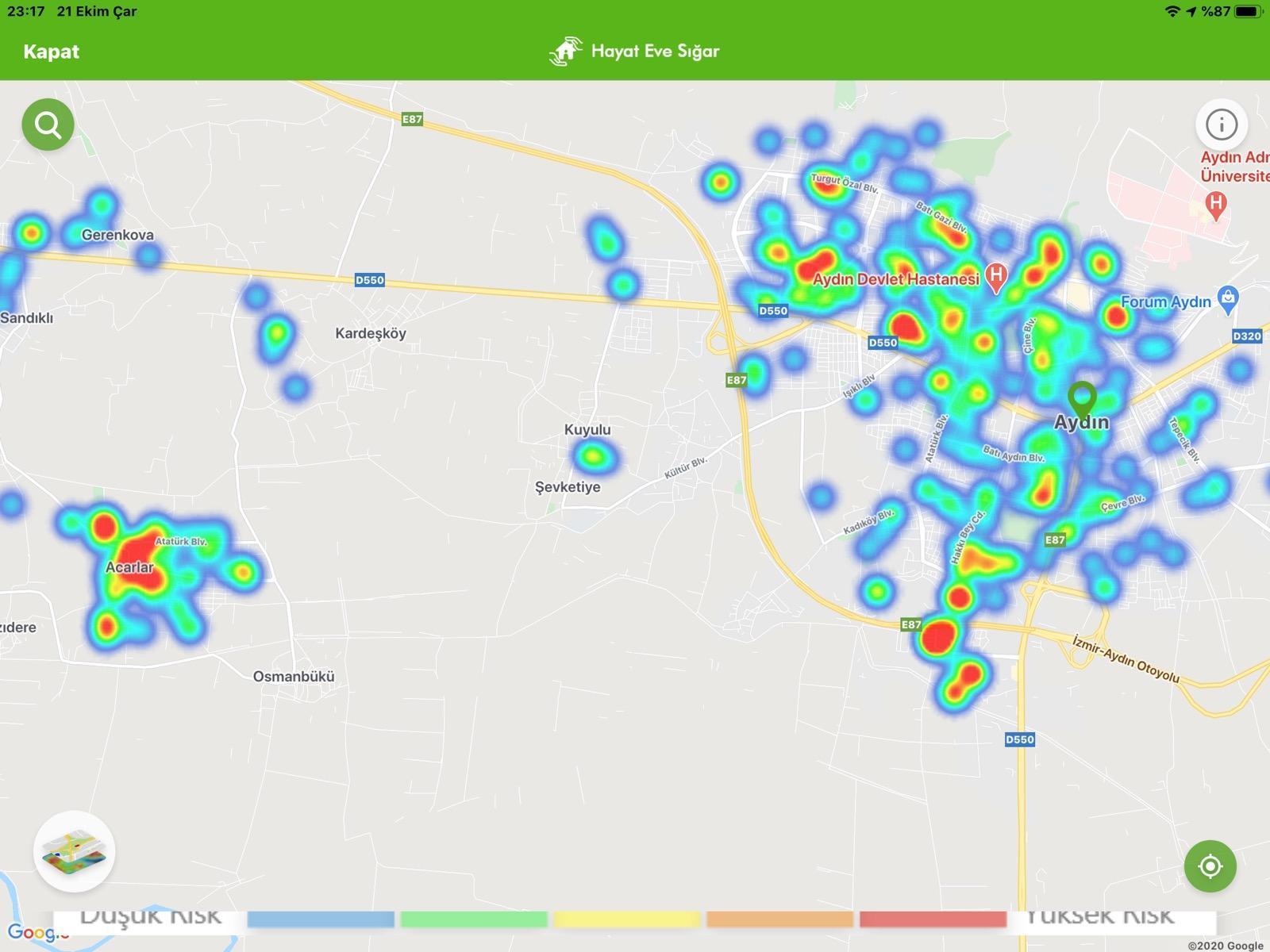Tap the Acarlar place label
The height and width of the screenshot is (952, 1270).
click(x=129, y=567)
